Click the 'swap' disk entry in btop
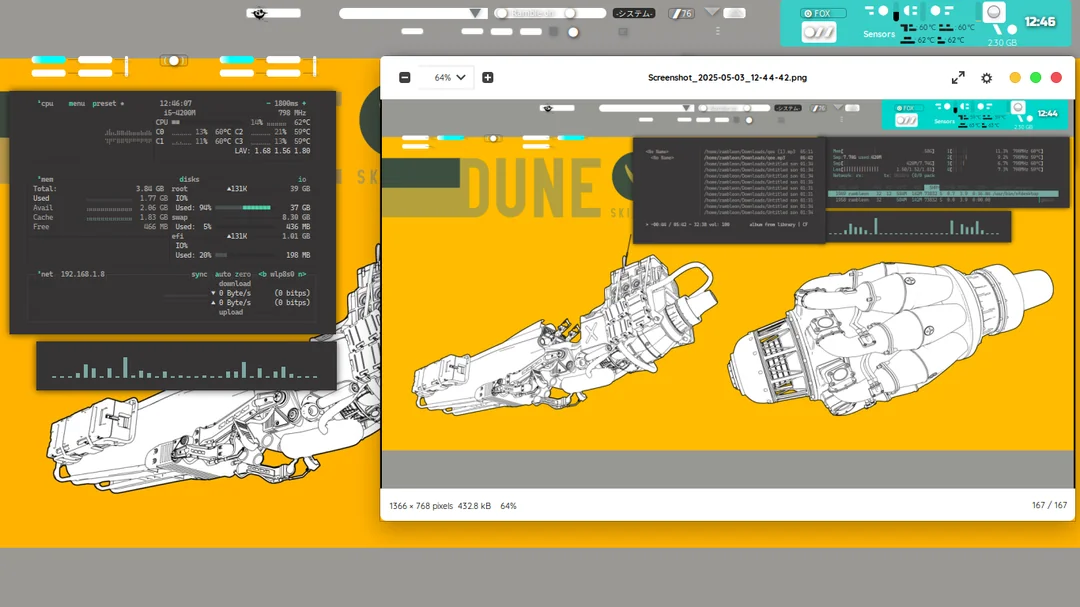 [x=179, y=217]
